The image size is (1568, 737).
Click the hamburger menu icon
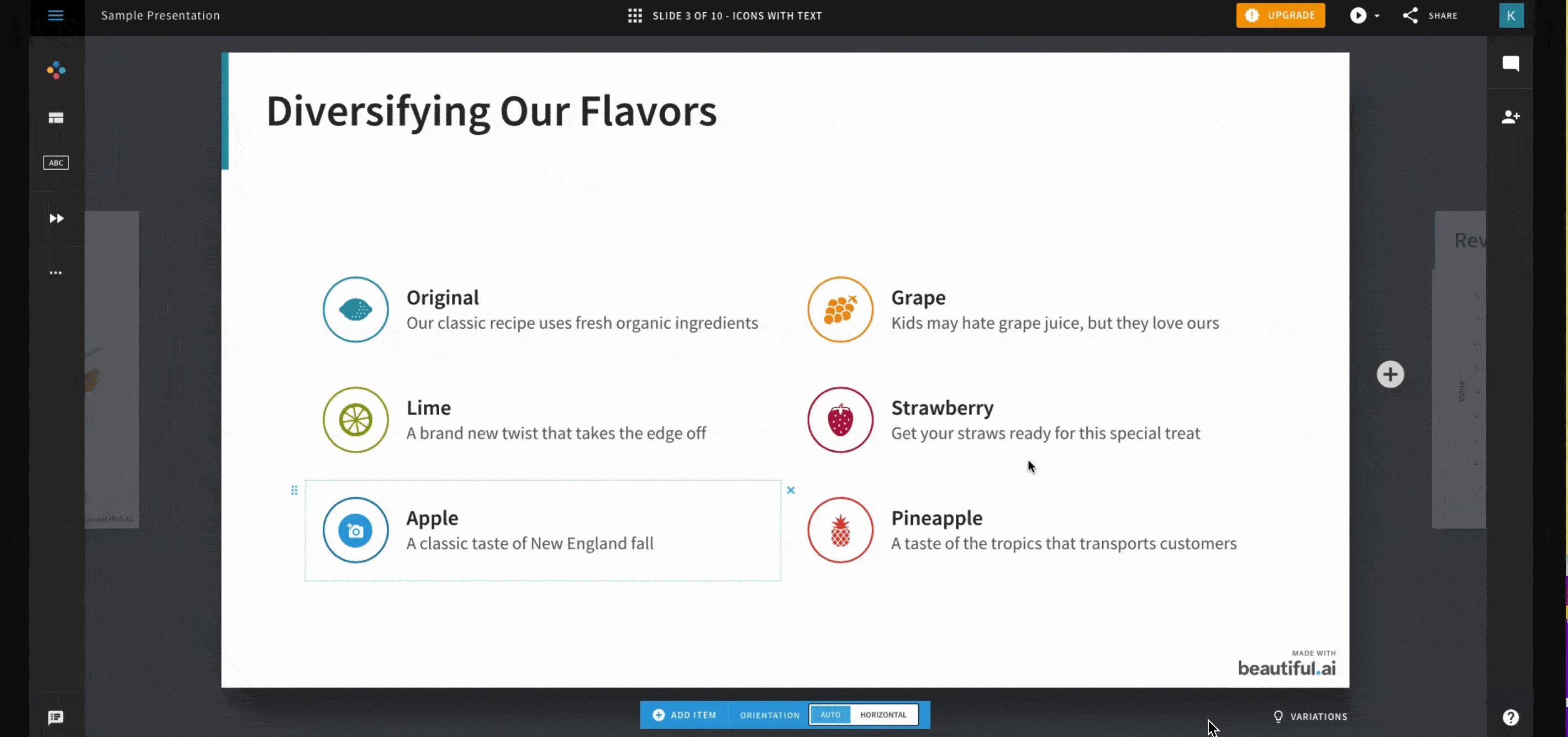[x=55, y=15]
